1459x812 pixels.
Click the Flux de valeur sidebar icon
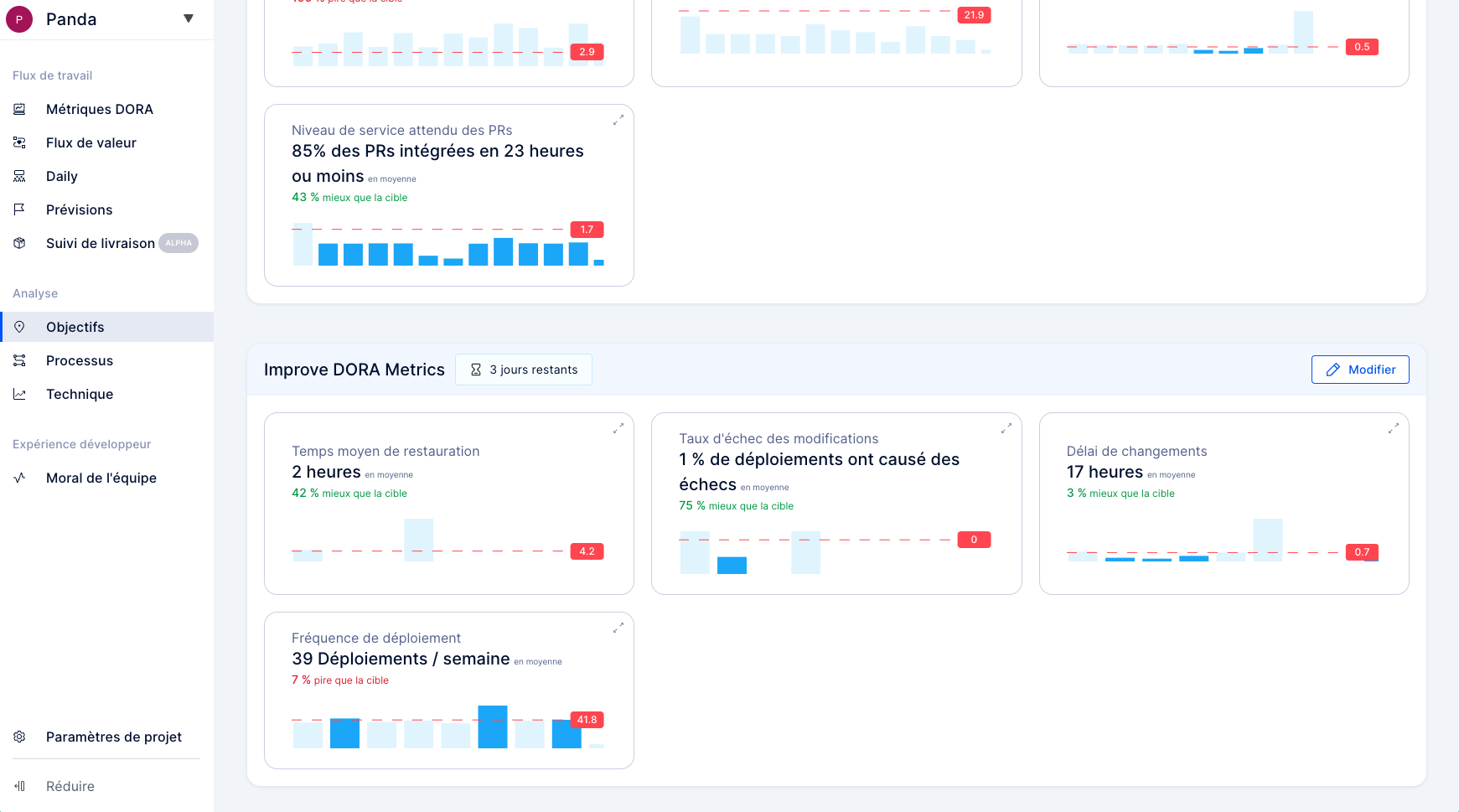click(x=20, y=142)
